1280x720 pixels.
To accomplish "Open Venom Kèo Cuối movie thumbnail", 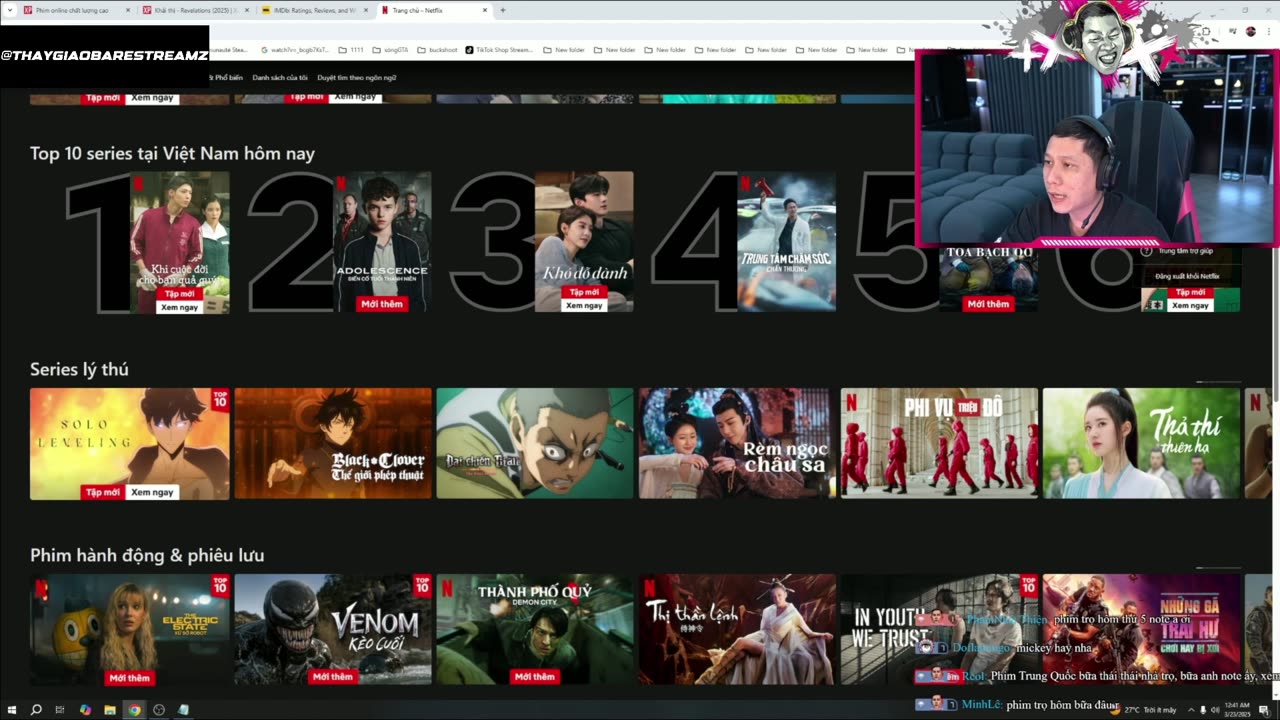I will [x=333, y=629].
